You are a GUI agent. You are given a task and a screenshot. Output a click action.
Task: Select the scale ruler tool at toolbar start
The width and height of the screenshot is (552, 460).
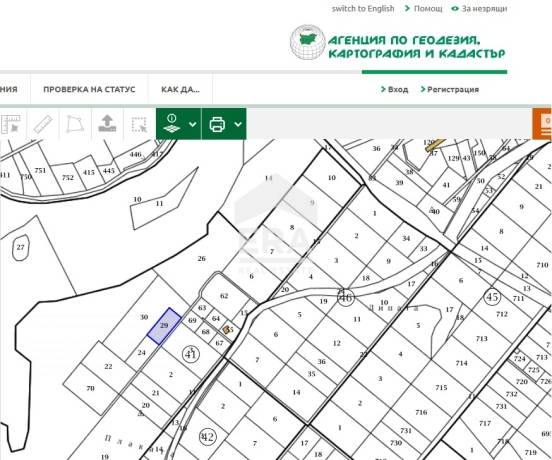pos(11,124)
